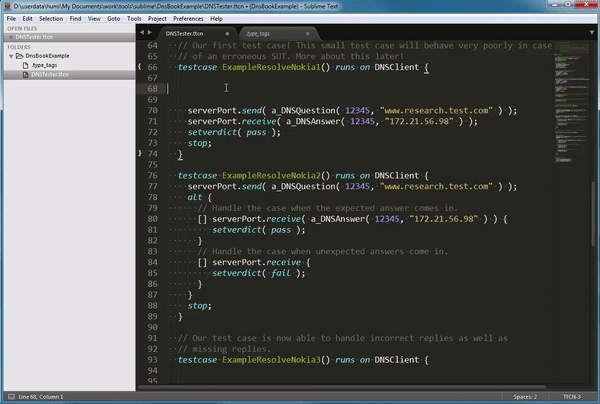Open the tab list dropdown arrow
This screenshot has width=600, height=404.
[592, 33]
